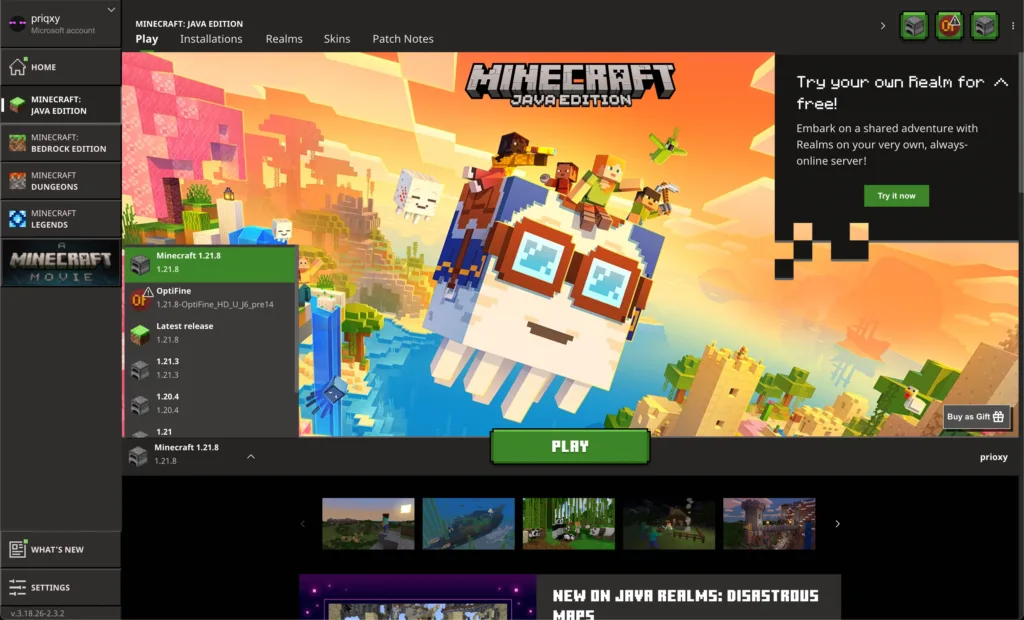Open Minecraft Dungeons from sidebar
1024x620 pixels.
pyautogui.click(x=60, y=181)
